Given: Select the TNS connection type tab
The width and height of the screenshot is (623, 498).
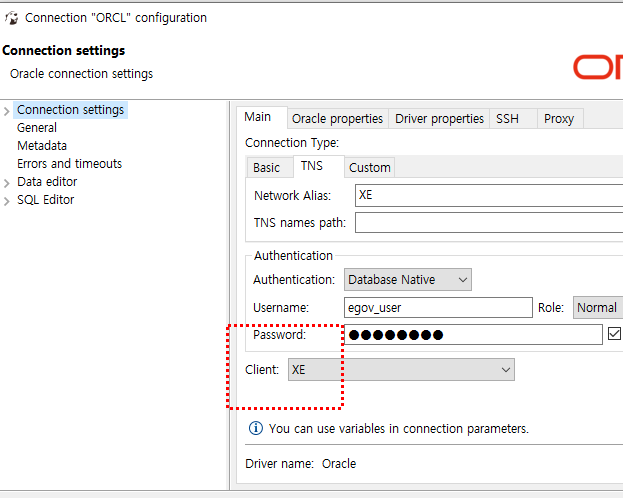Looking at the screenshot, I should click(x=318, y=166).
